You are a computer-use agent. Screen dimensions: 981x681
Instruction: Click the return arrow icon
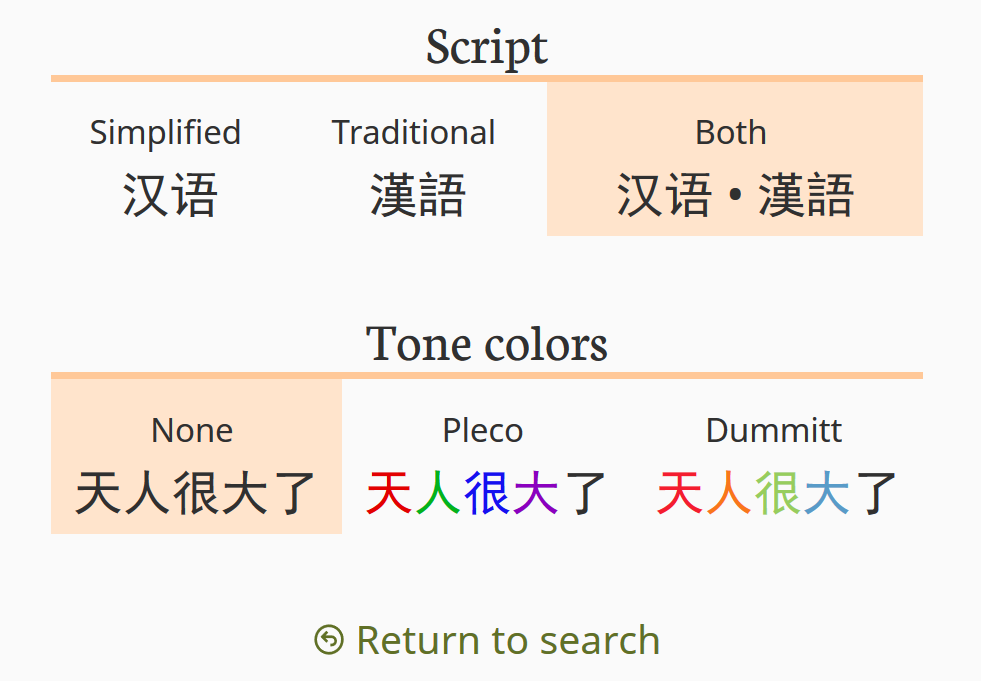[329, 640]
